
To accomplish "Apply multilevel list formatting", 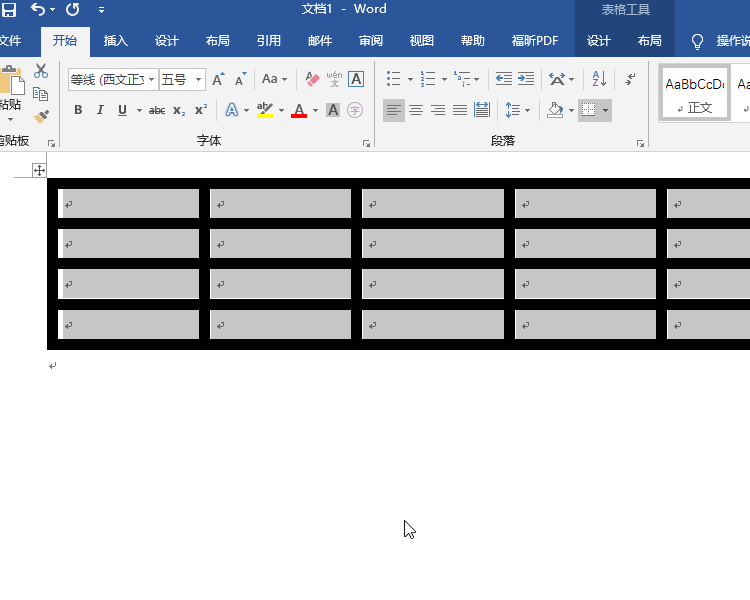I will click(463, 79).
